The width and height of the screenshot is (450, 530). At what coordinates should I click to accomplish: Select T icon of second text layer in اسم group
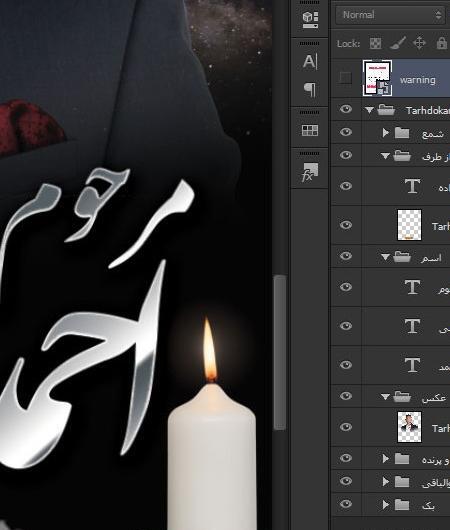coord(412,326)
